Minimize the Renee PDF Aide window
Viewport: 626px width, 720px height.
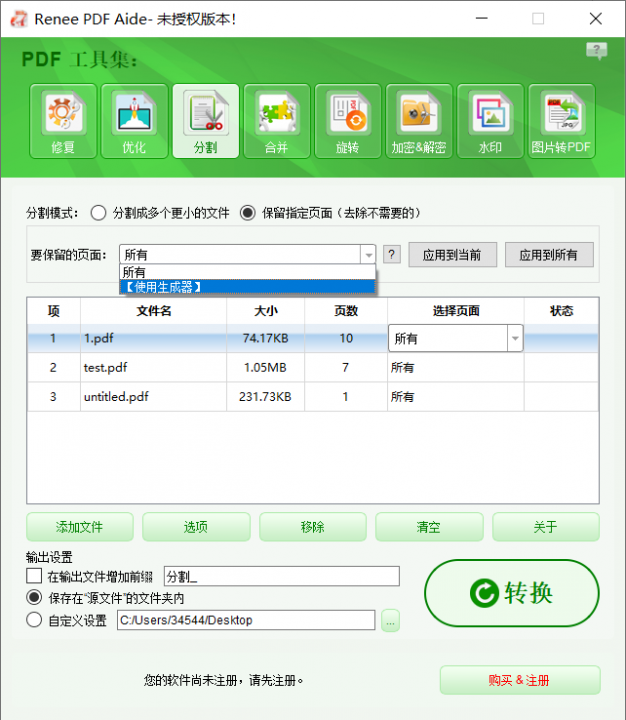click(482, 19)
